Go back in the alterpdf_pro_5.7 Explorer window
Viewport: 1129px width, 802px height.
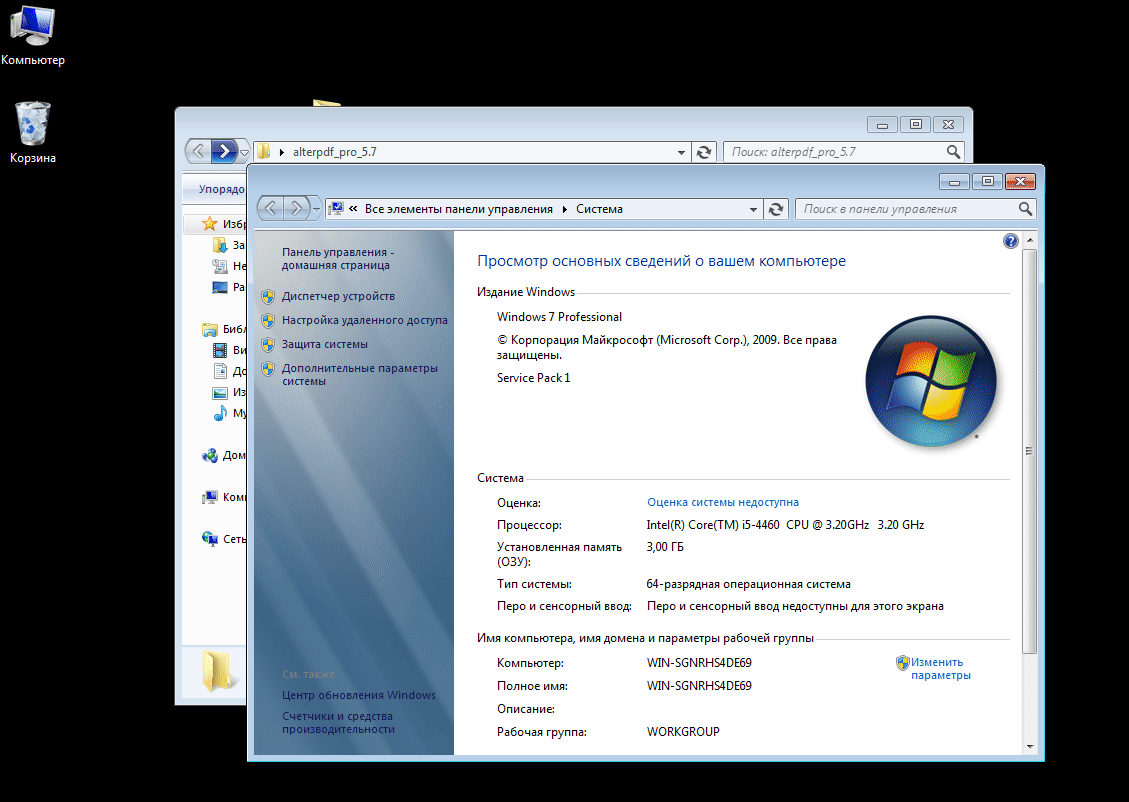(x=198, y=151)
